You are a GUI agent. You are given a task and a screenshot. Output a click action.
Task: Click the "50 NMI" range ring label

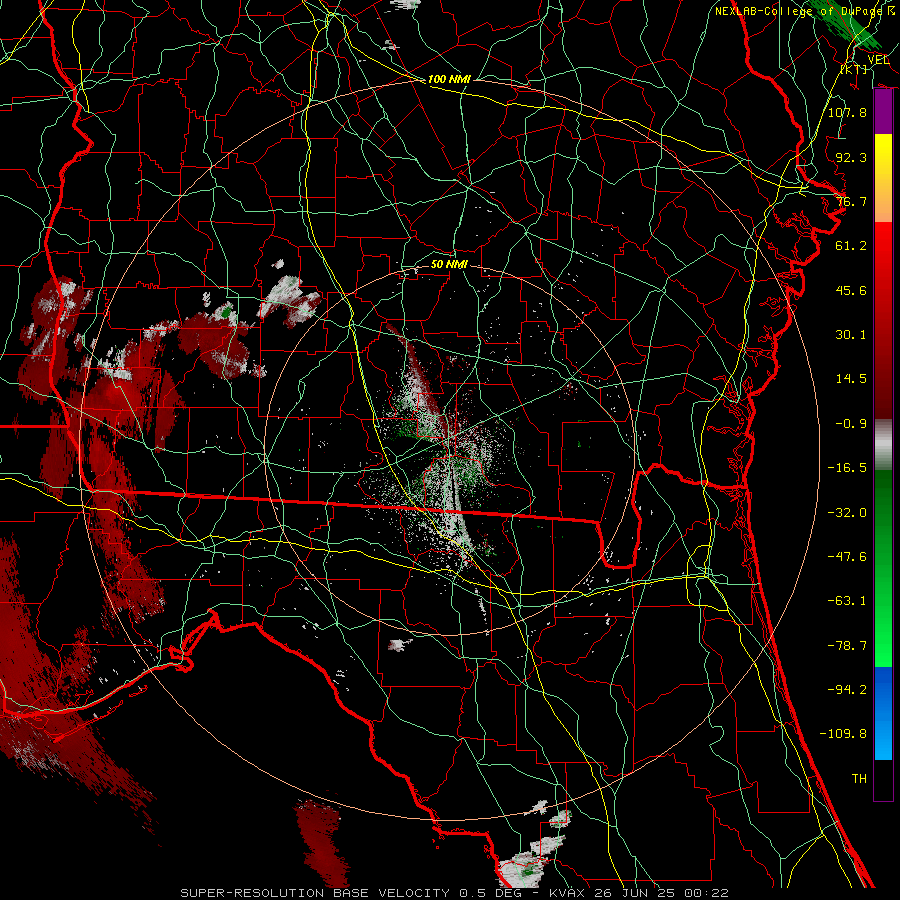[449, 264]
